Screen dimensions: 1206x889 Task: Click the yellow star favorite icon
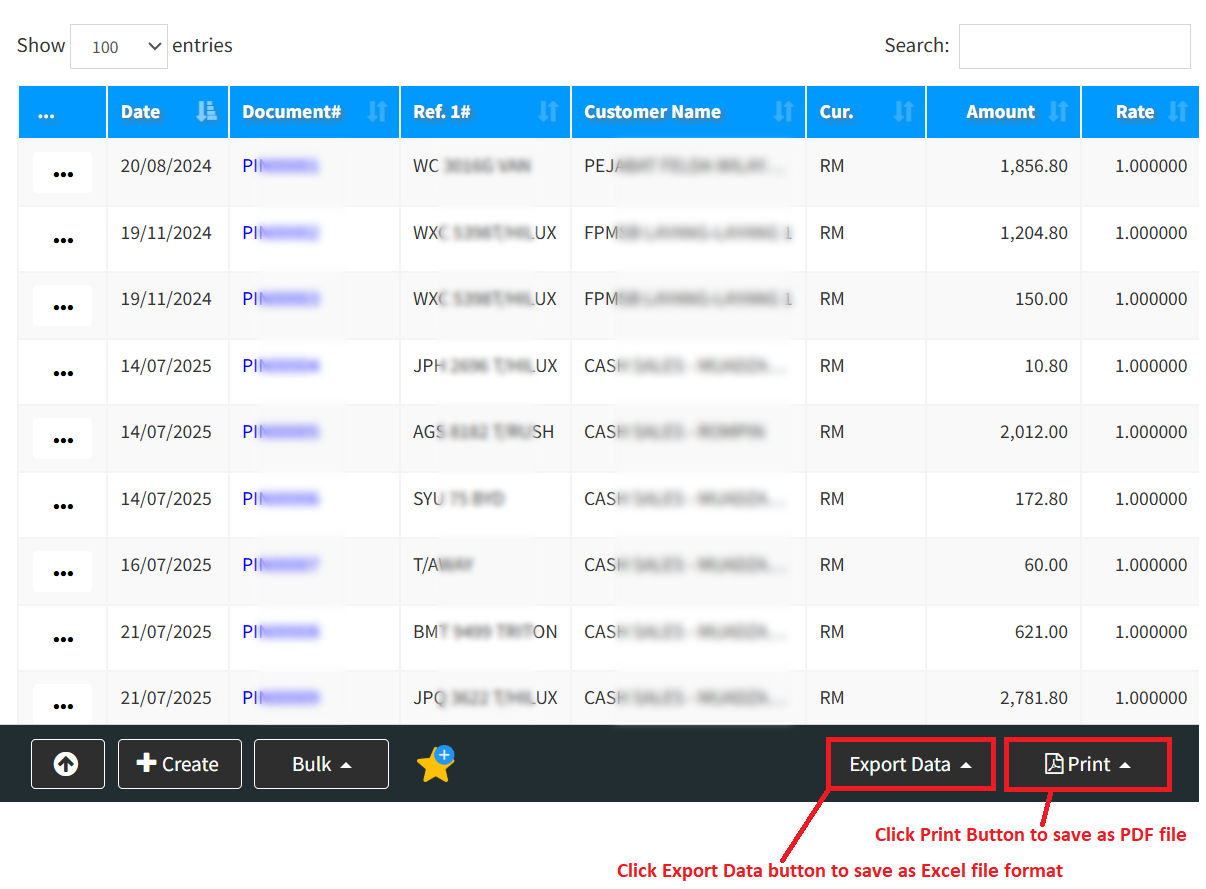[x=435, y=765]
